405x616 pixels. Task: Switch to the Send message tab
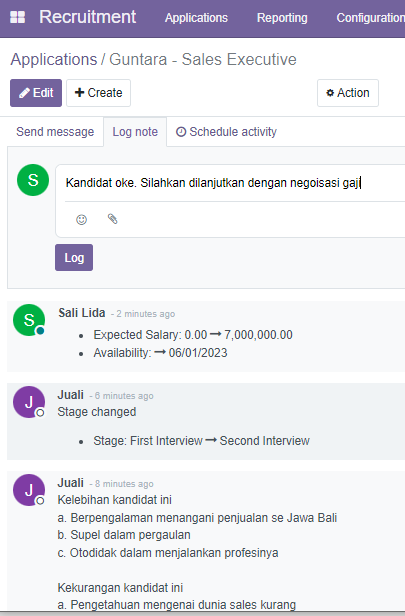tap(55, 132)
